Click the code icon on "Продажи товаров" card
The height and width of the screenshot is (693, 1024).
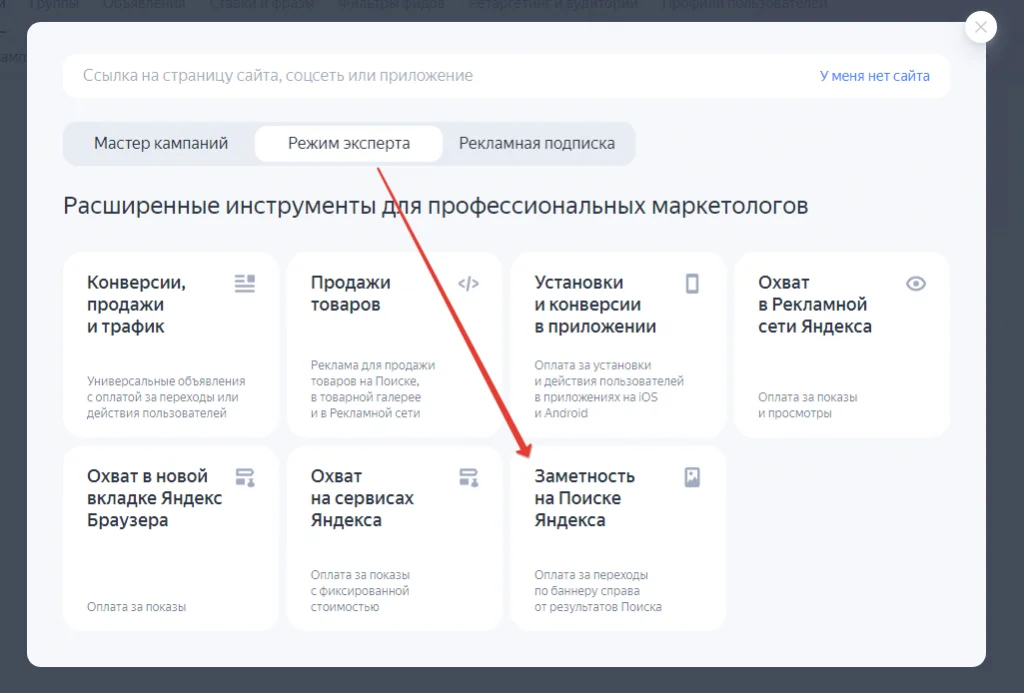pyautogui.click(x=469, y=283)
